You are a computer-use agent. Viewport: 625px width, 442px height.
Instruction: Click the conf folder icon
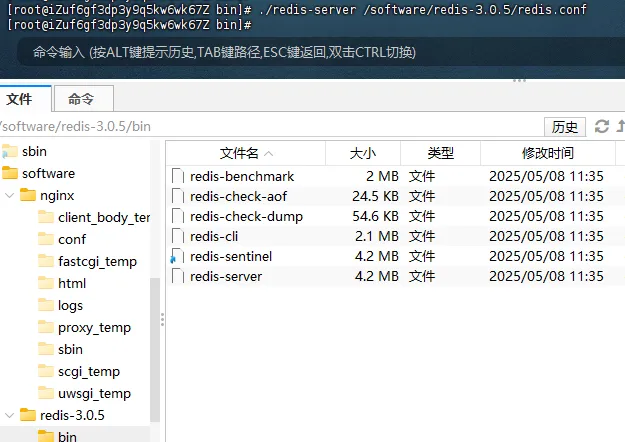pyautogui.click(x=46, y=239)
